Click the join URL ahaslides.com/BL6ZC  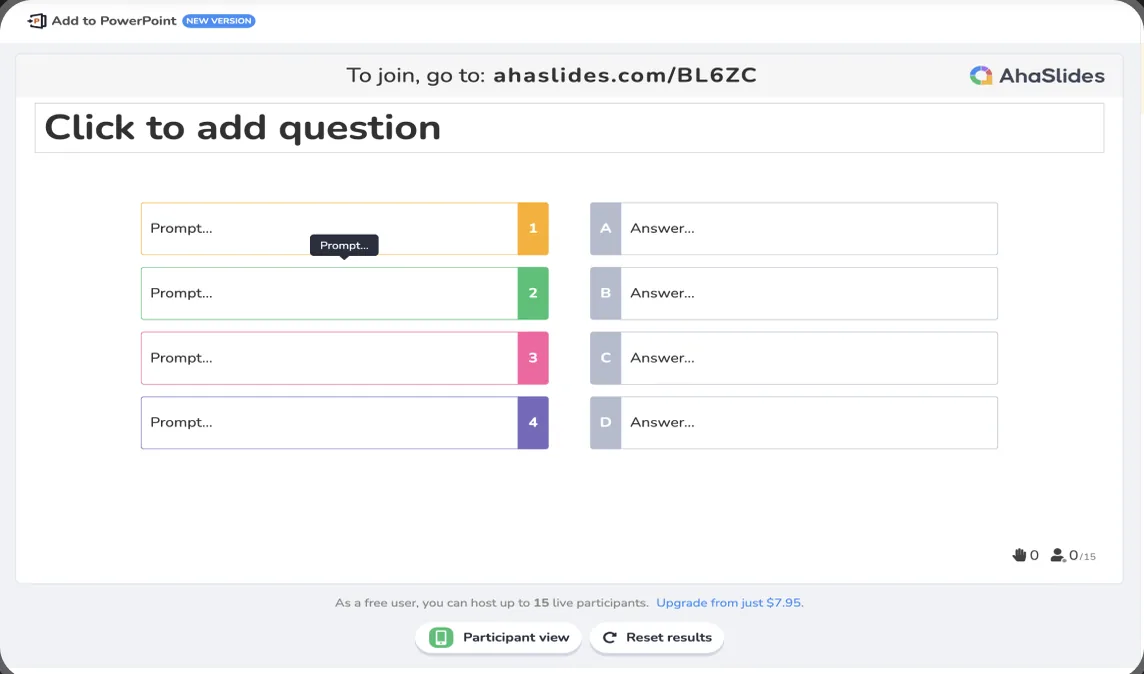[x=625, y=76]
